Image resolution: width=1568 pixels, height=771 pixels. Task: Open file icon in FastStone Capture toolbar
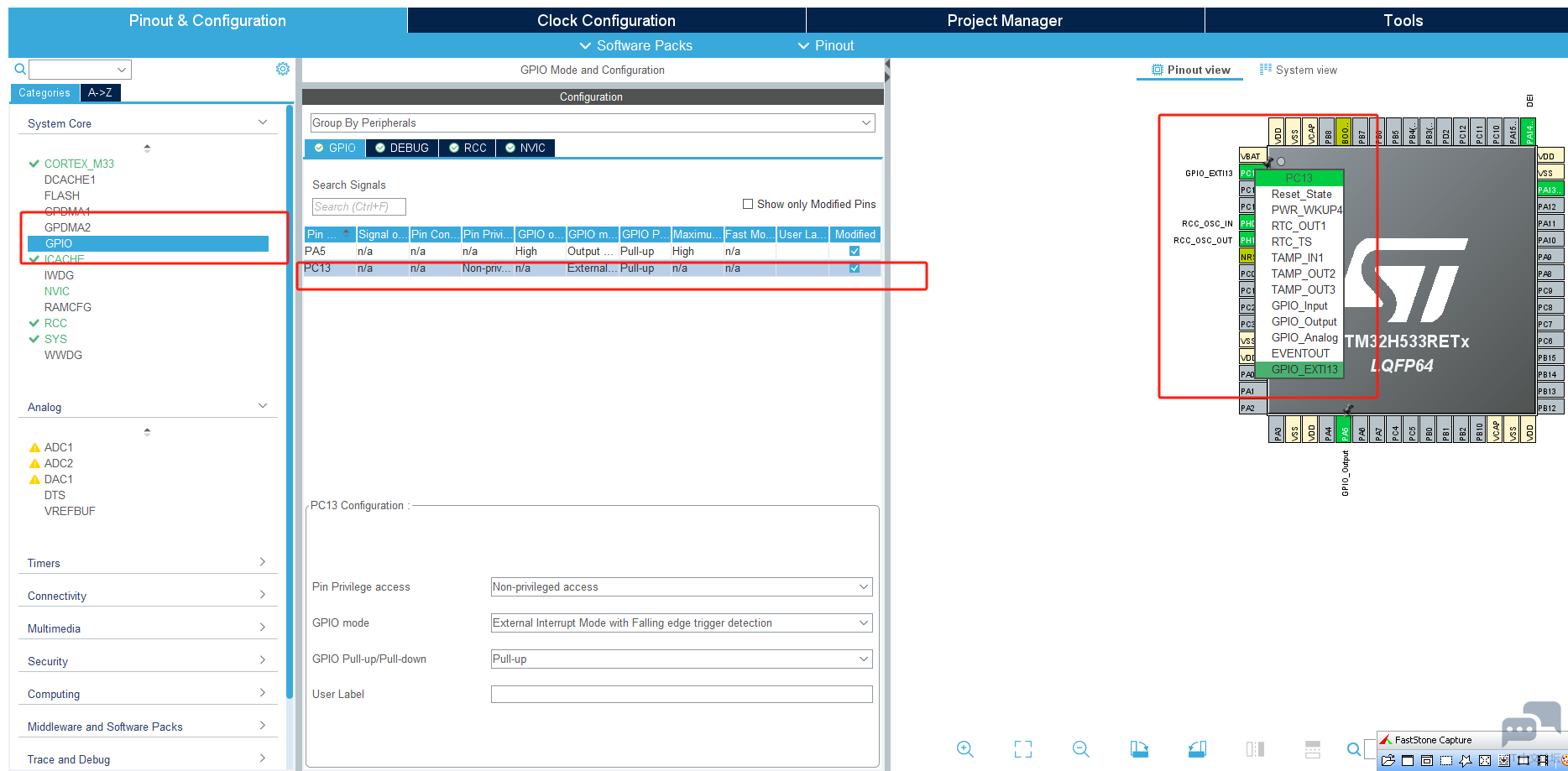pyautogui.click(x=1388, y=761)
